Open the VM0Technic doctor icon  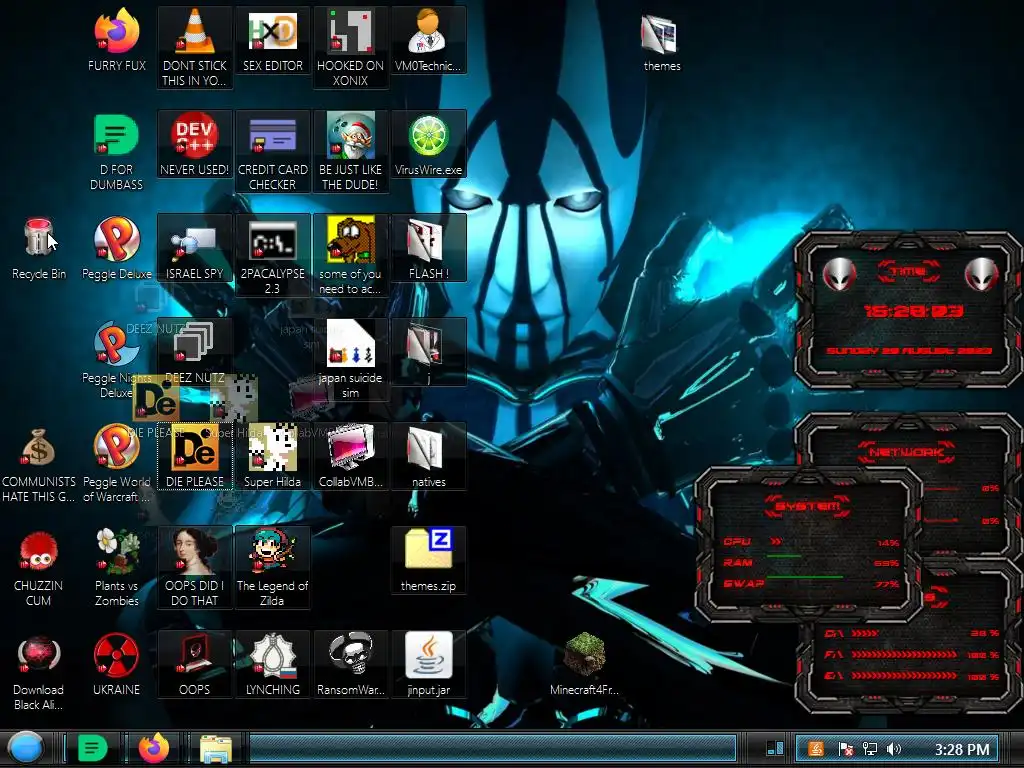pyautogui.click(x=428, y=31)
